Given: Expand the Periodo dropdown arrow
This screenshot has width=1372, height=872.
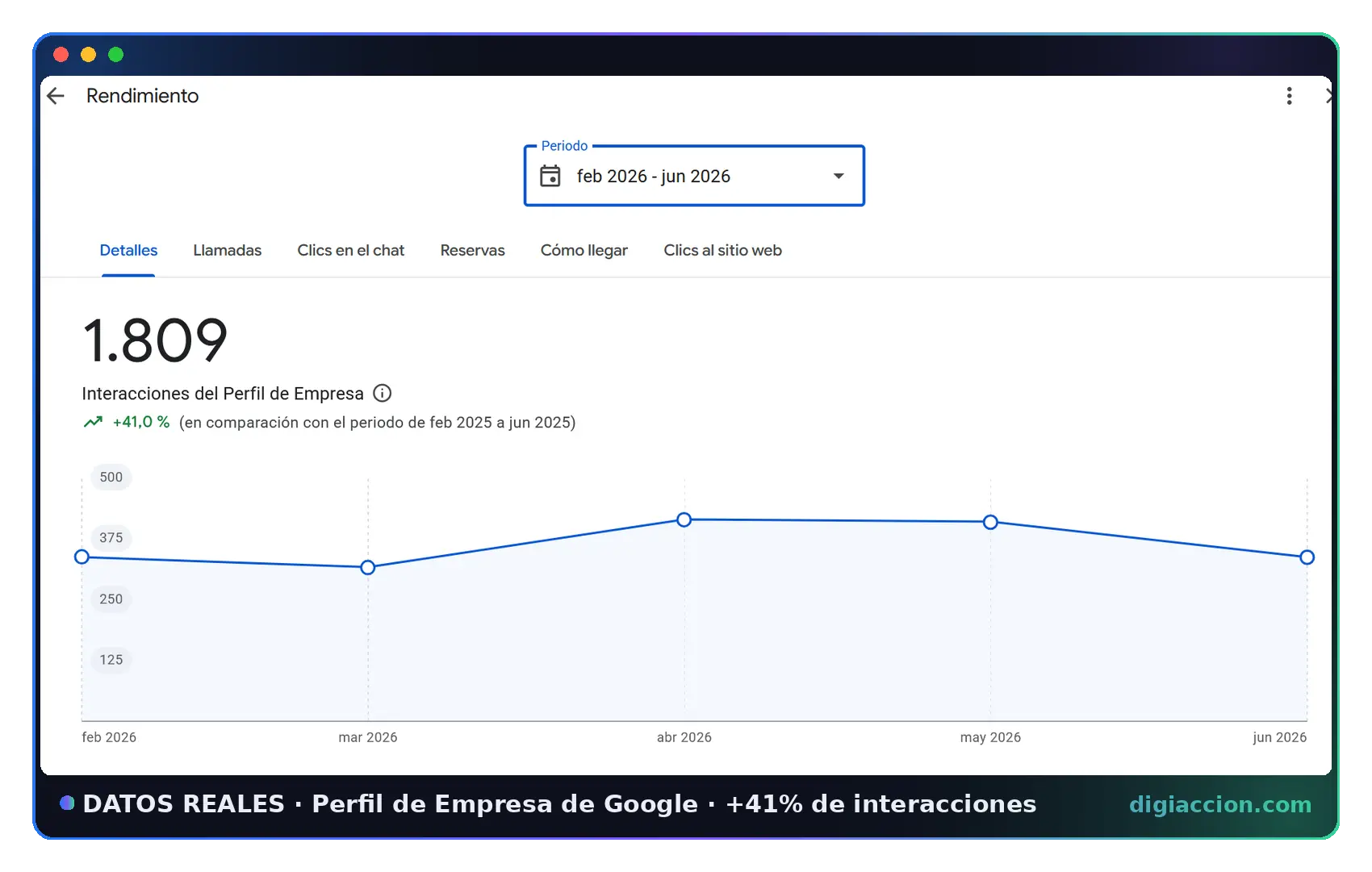Looking at the screenshot, I should (839, 176).
